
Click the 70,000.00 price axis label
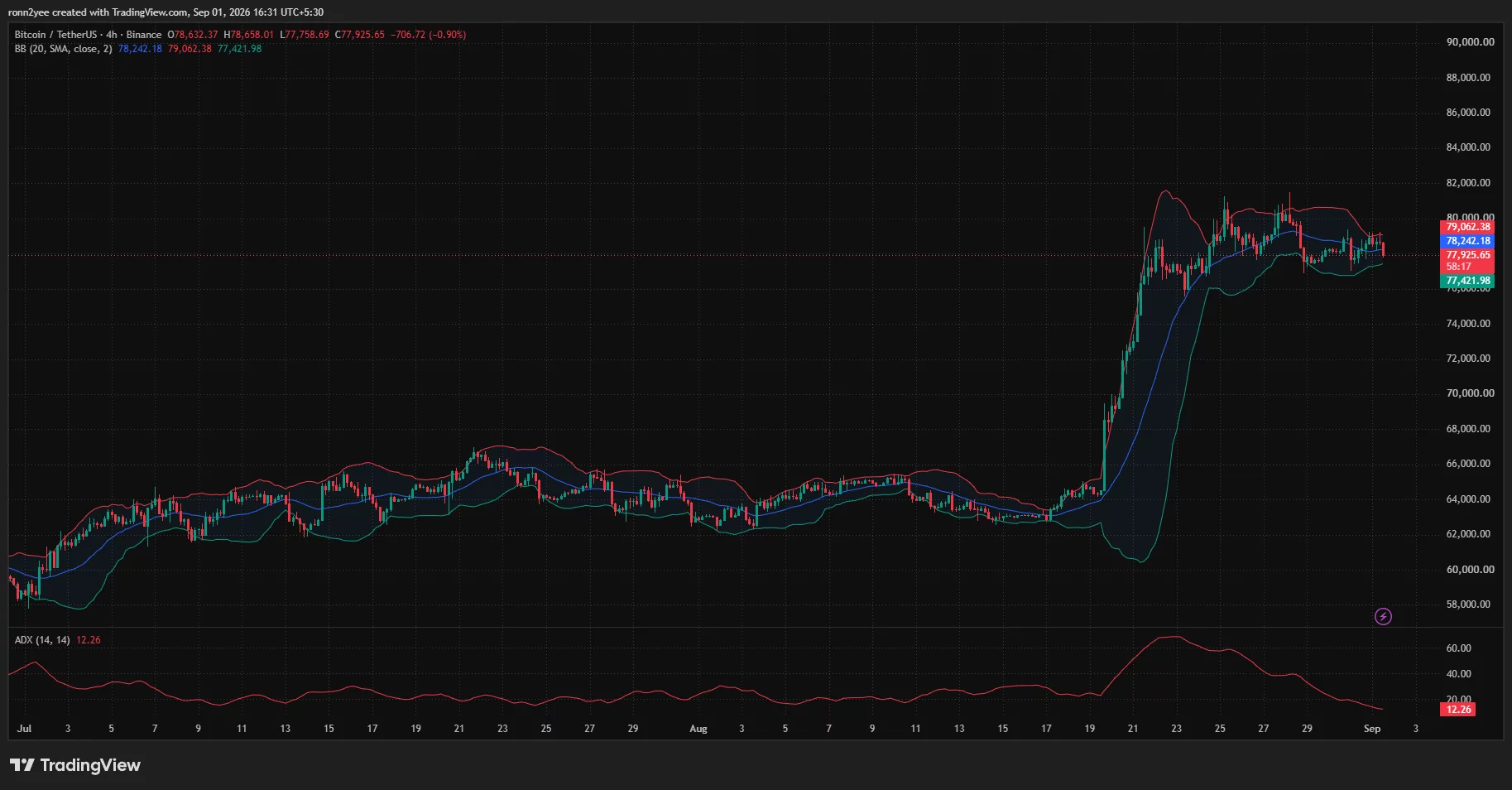pyautogui.click(x=1470, y=393)
